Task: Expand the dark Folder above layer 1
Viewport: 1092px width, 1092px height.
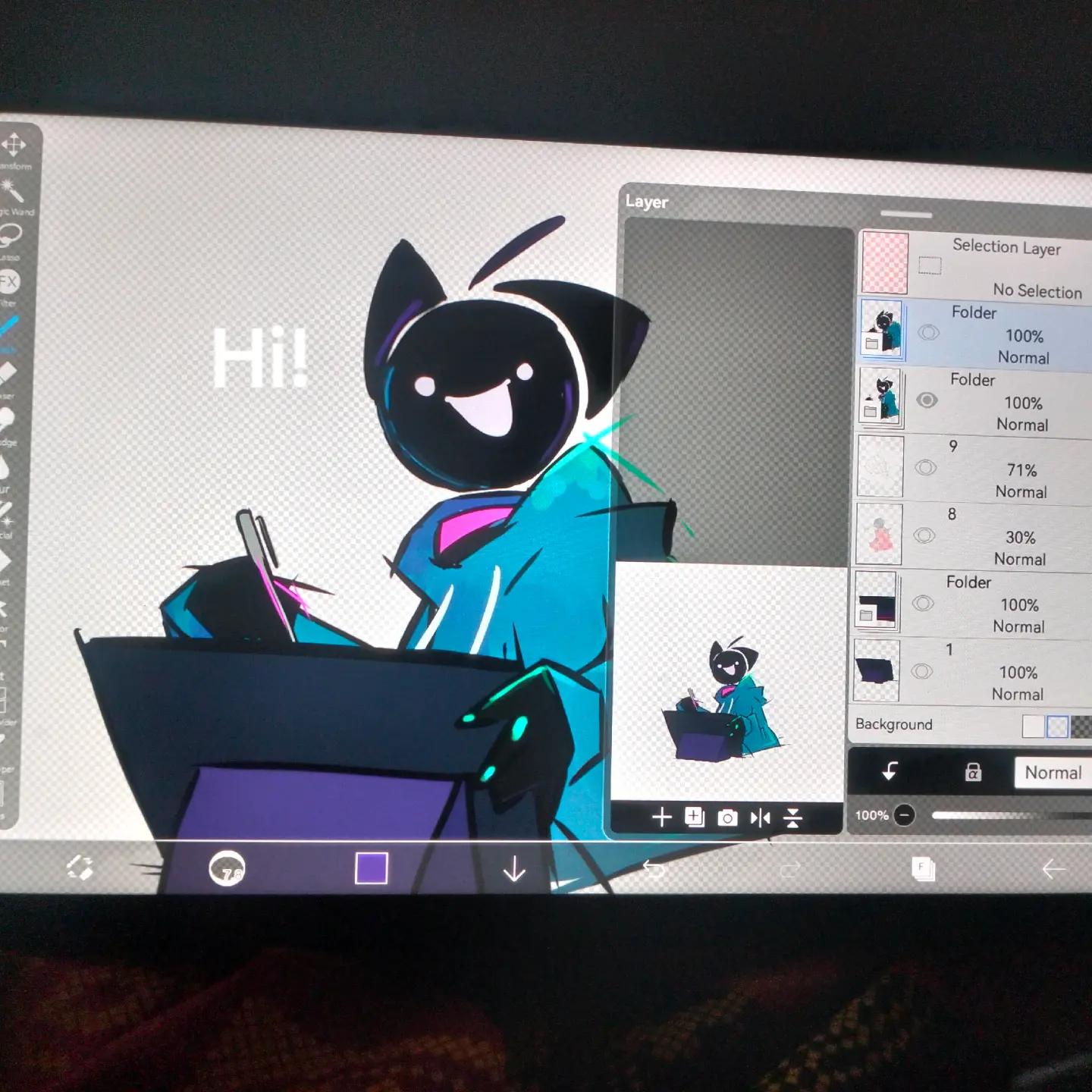Action: pyautogui.click(x=866, y=615)
